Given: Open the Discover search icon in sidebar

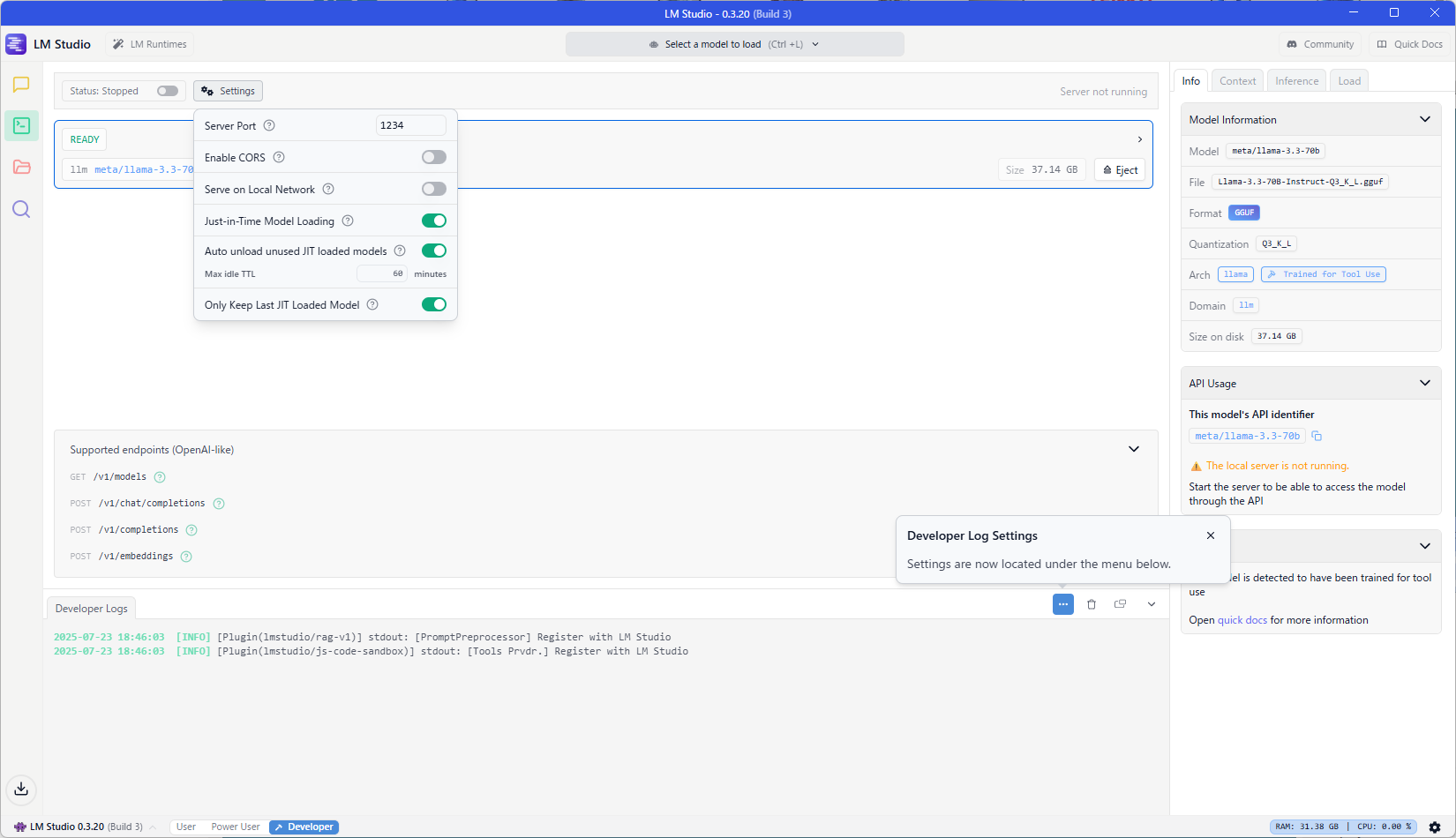Looking at the screenshot, I should pyautogui.click(x=21, y=209).
